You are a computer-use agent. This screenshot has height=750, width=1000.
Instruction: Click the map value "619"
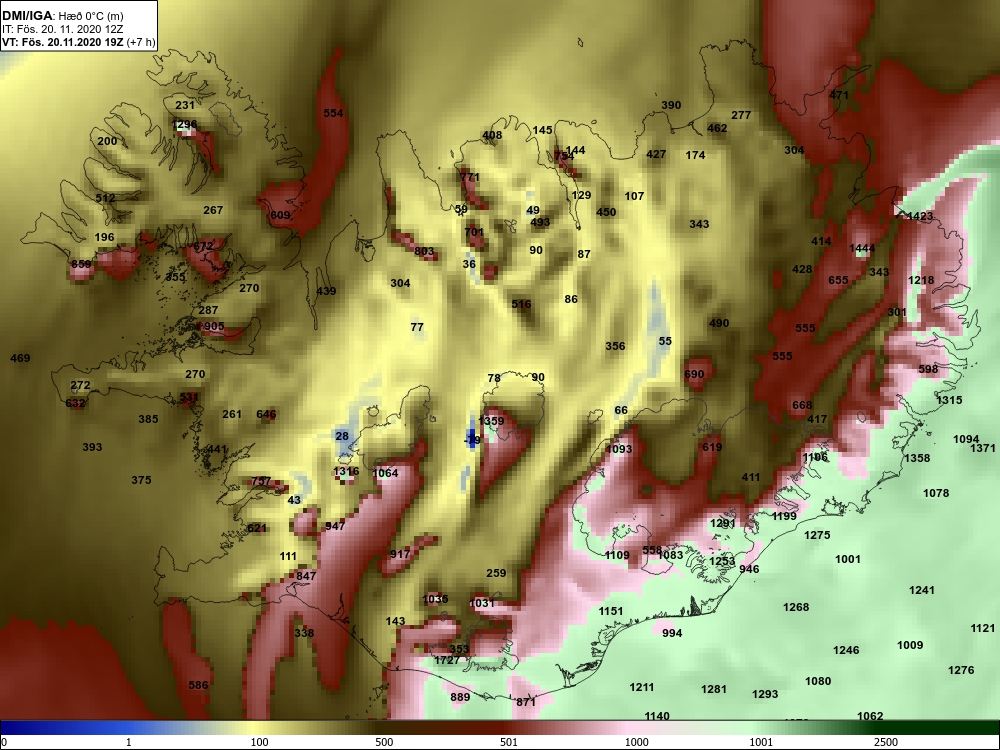point(712,448)
